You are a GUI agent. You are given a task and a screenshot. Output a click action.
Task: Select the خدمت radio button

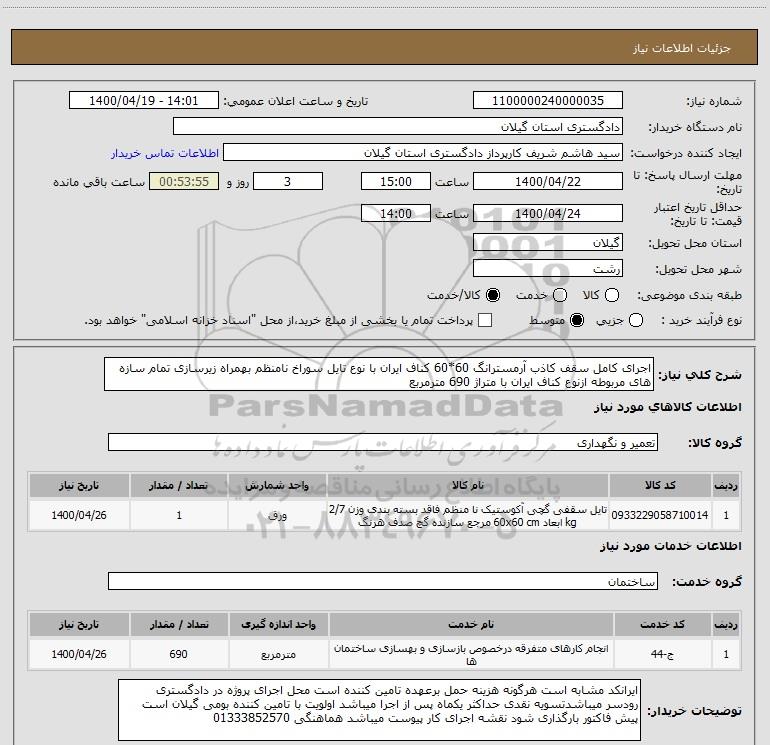click(560, 295)
